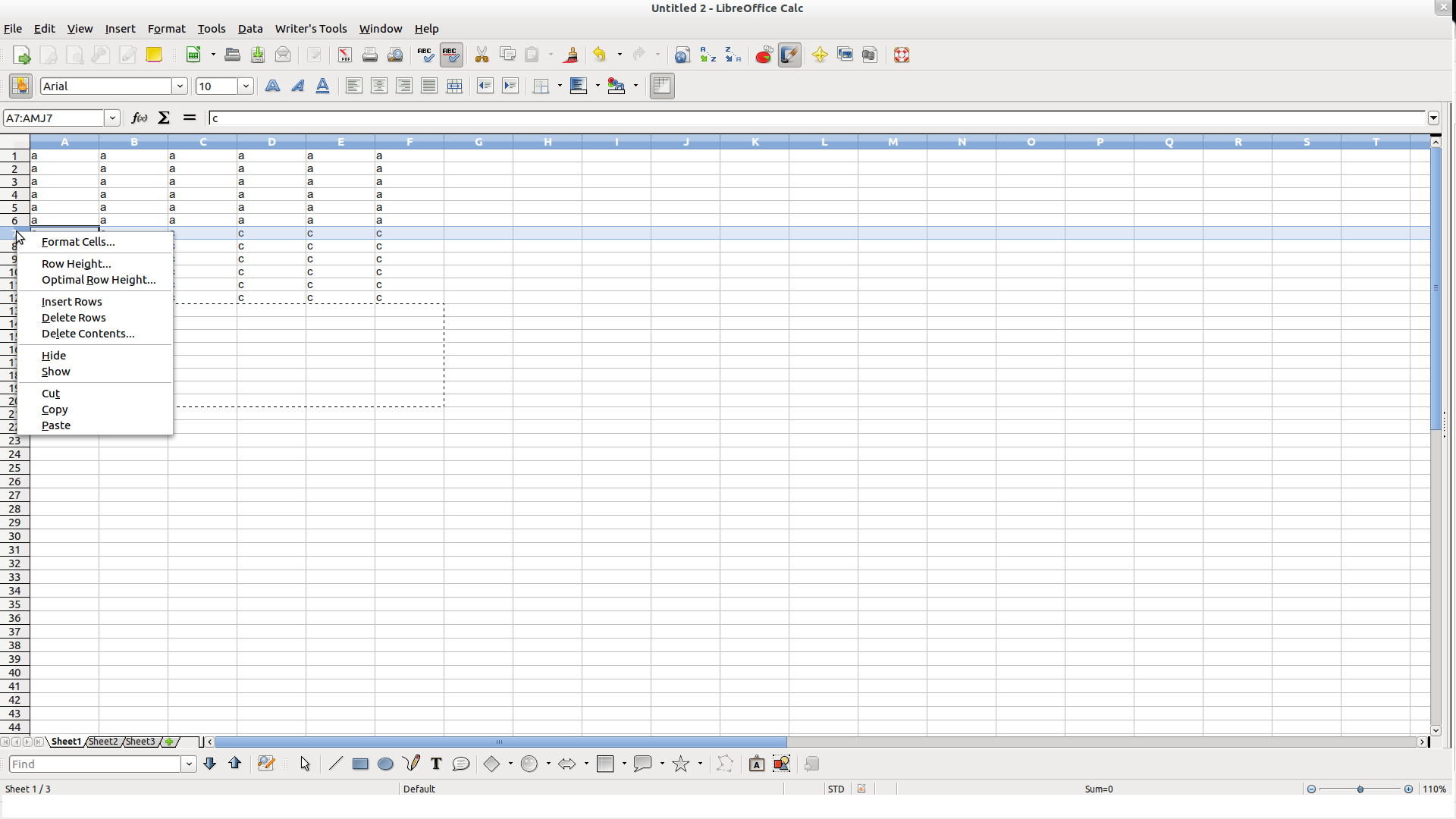
Task: Toggle the grid lines button
Action: [x=662, y=86]
